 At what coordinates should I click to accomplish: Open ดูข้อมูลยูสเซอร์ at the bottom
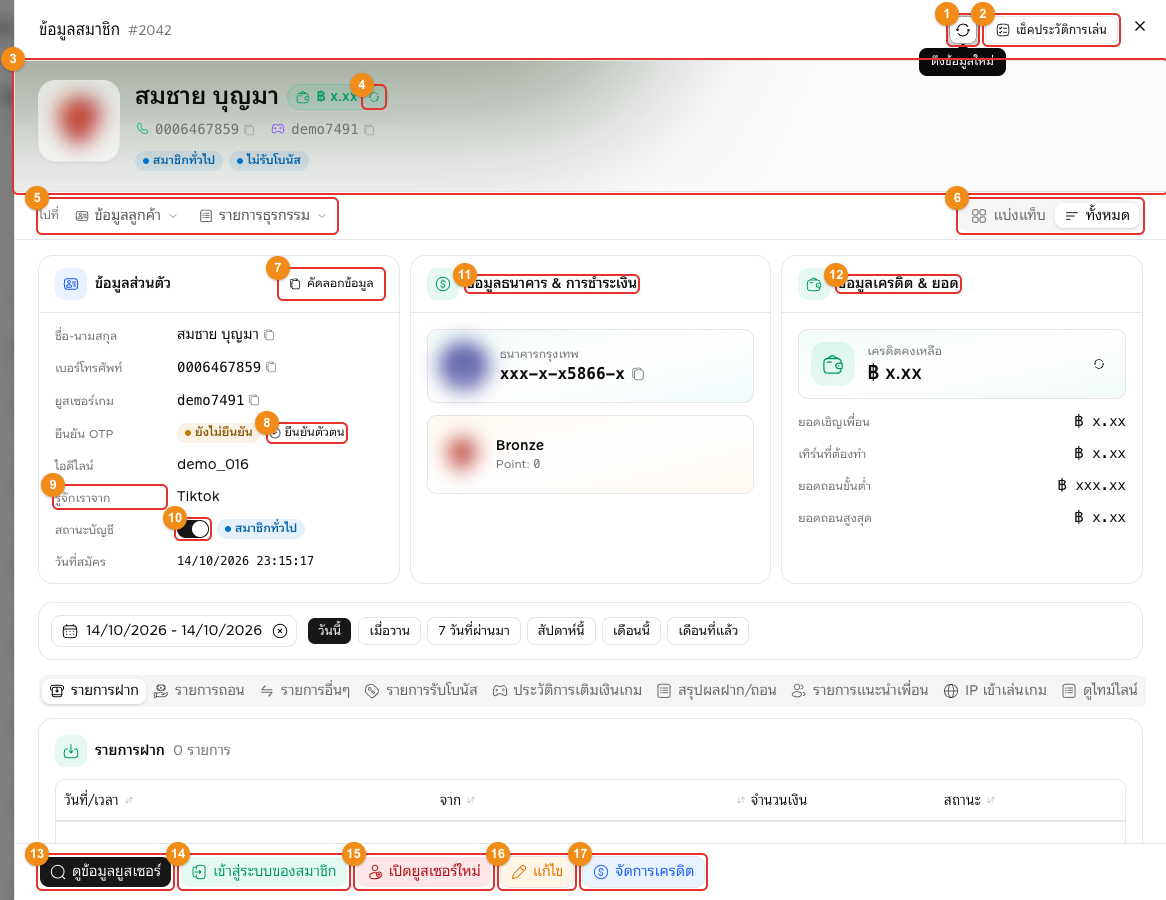point(106,872)
